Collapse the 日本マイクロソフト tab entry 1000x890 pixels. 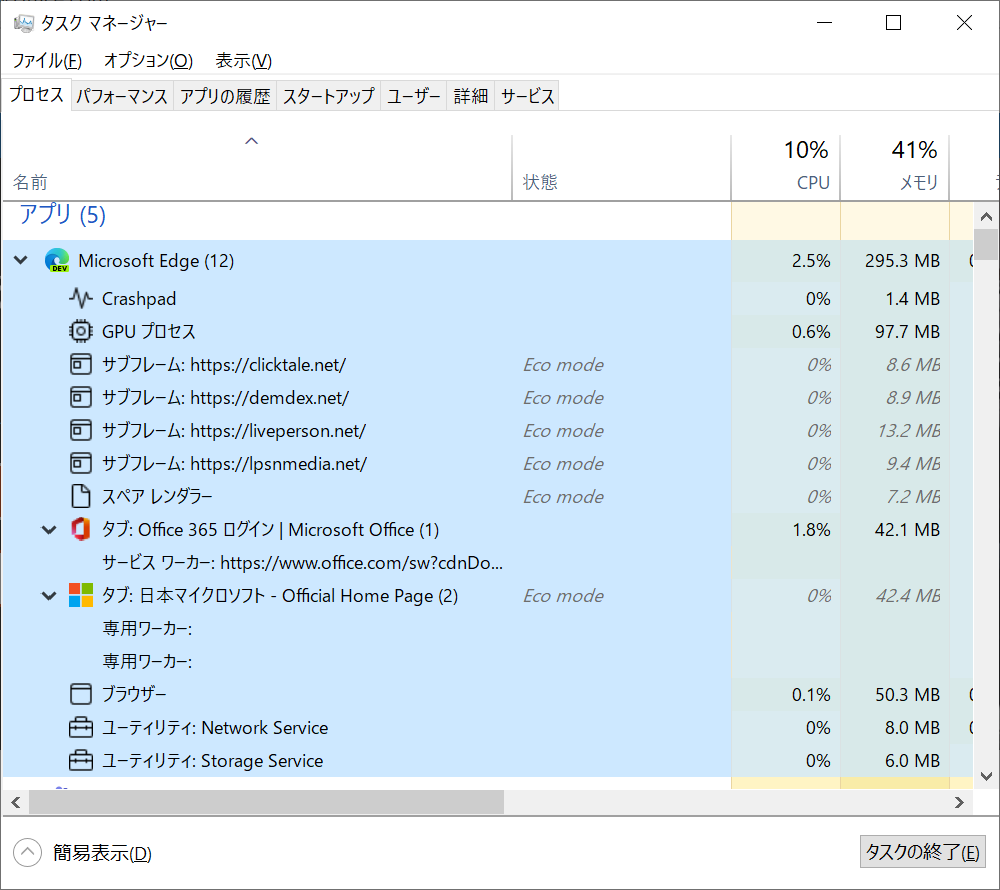[48, 595]
